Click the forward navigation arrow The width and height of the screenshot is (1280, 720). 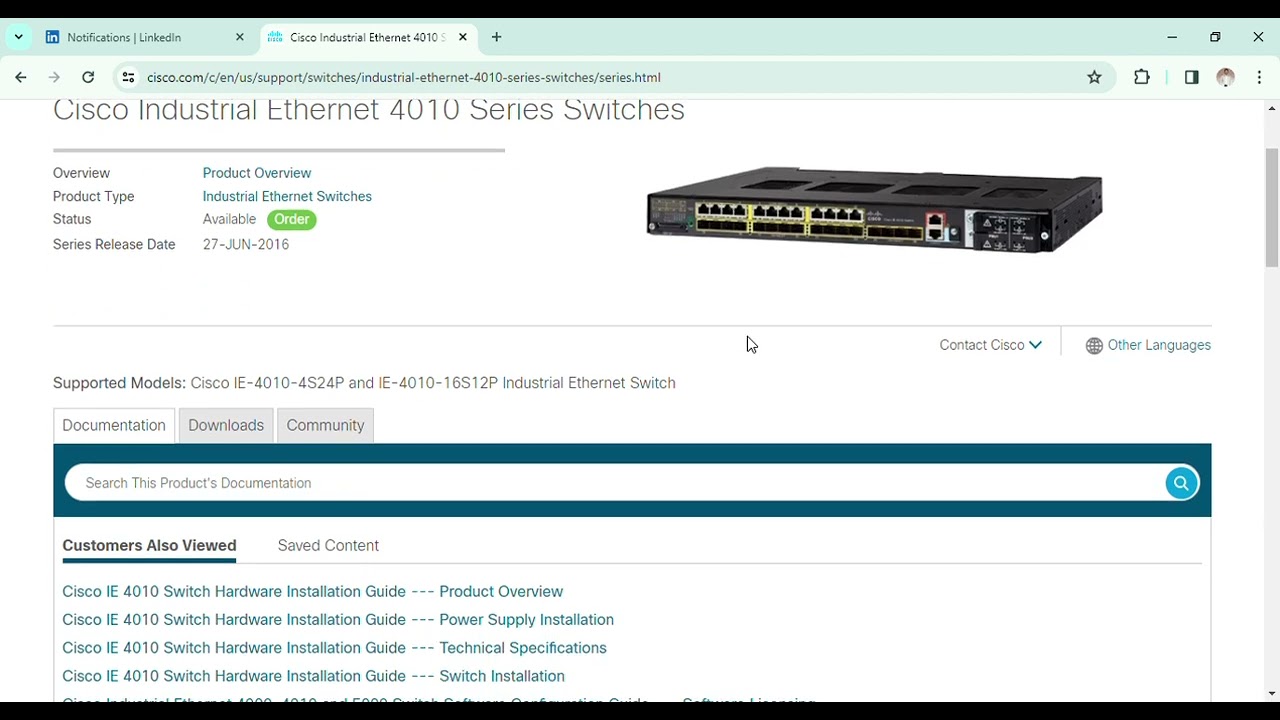point(54,77)
